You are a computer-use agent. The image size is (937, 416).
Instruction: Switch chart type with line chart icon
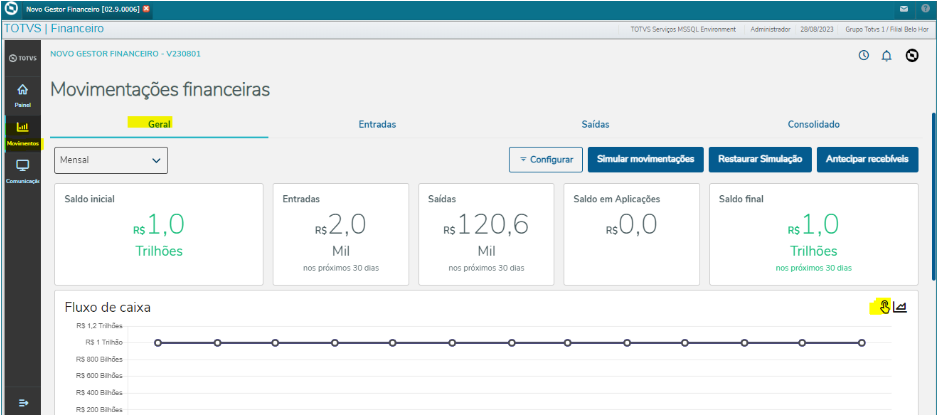coord(900,307)
